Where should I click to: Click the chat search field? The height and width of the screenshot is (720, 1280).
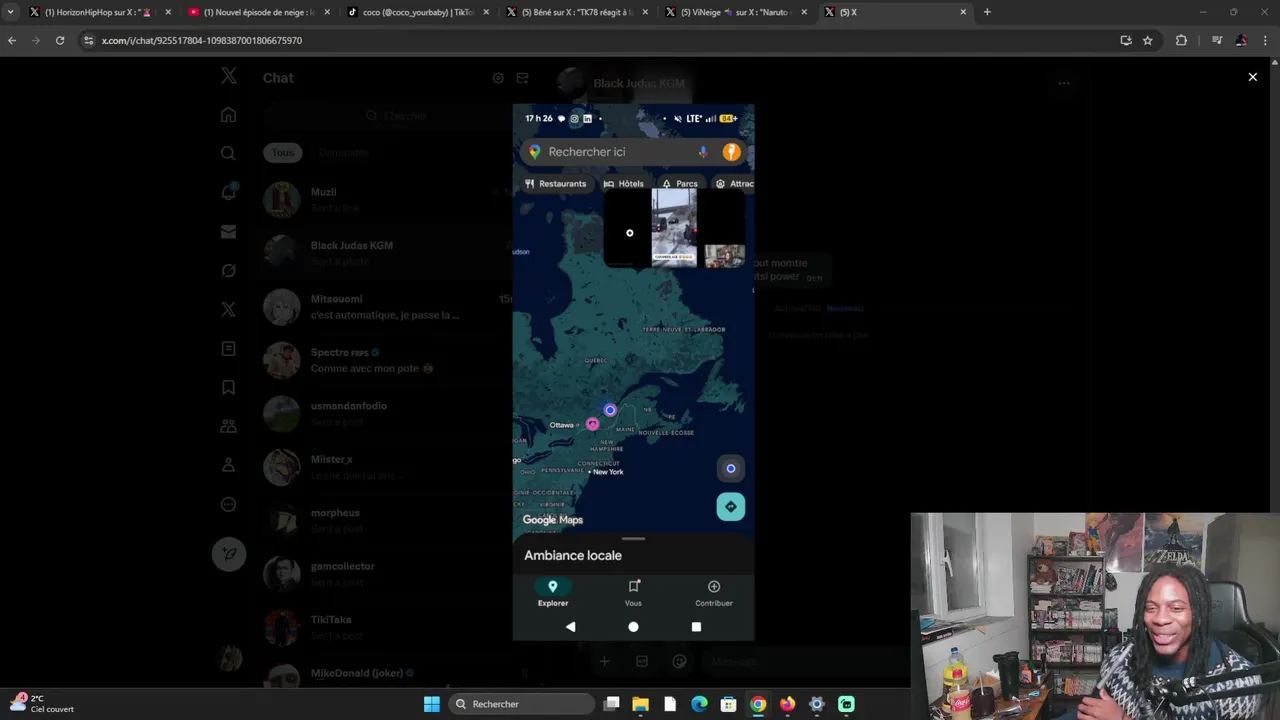(395, 116)
